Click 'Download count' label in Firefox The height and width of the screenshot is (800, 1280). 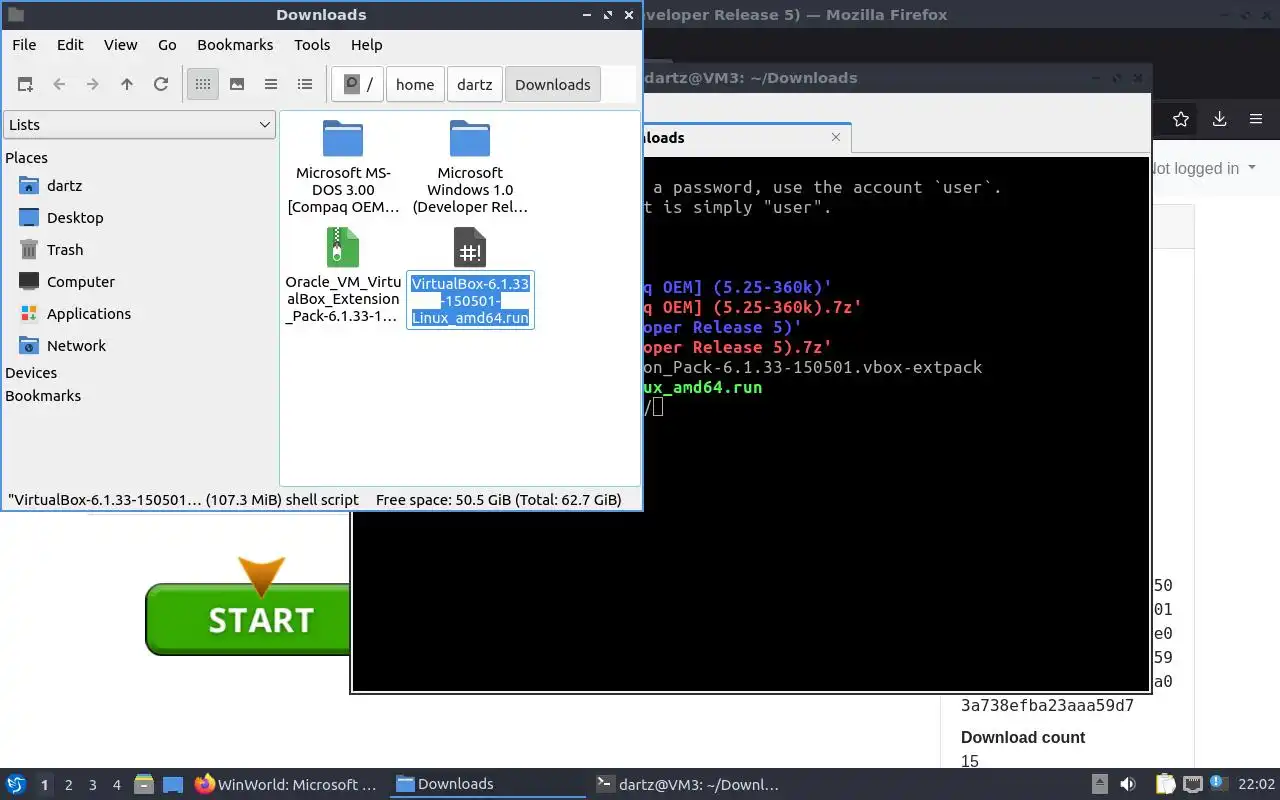[1023, 738]
